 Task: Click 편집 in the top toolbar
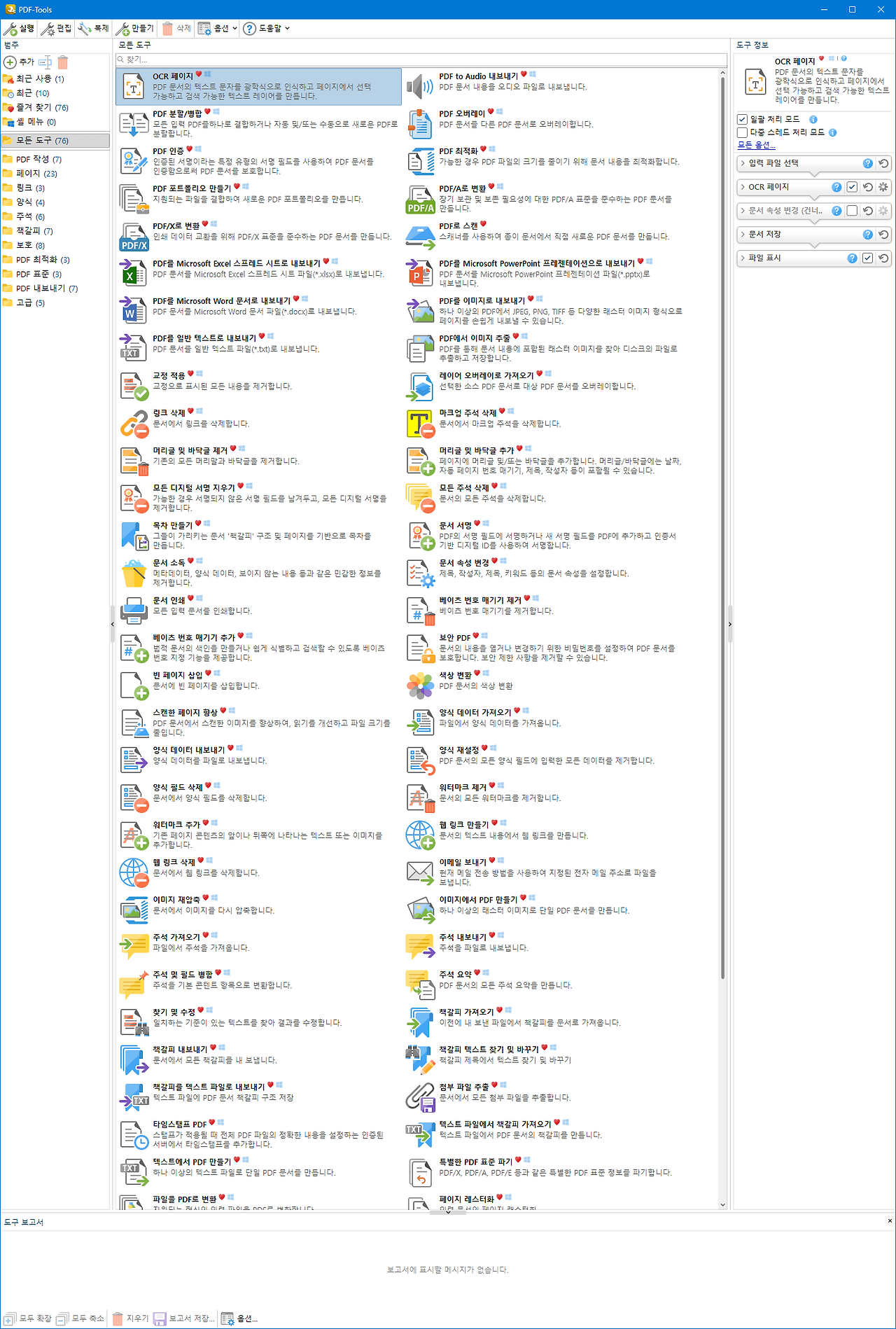coord(57,29)
